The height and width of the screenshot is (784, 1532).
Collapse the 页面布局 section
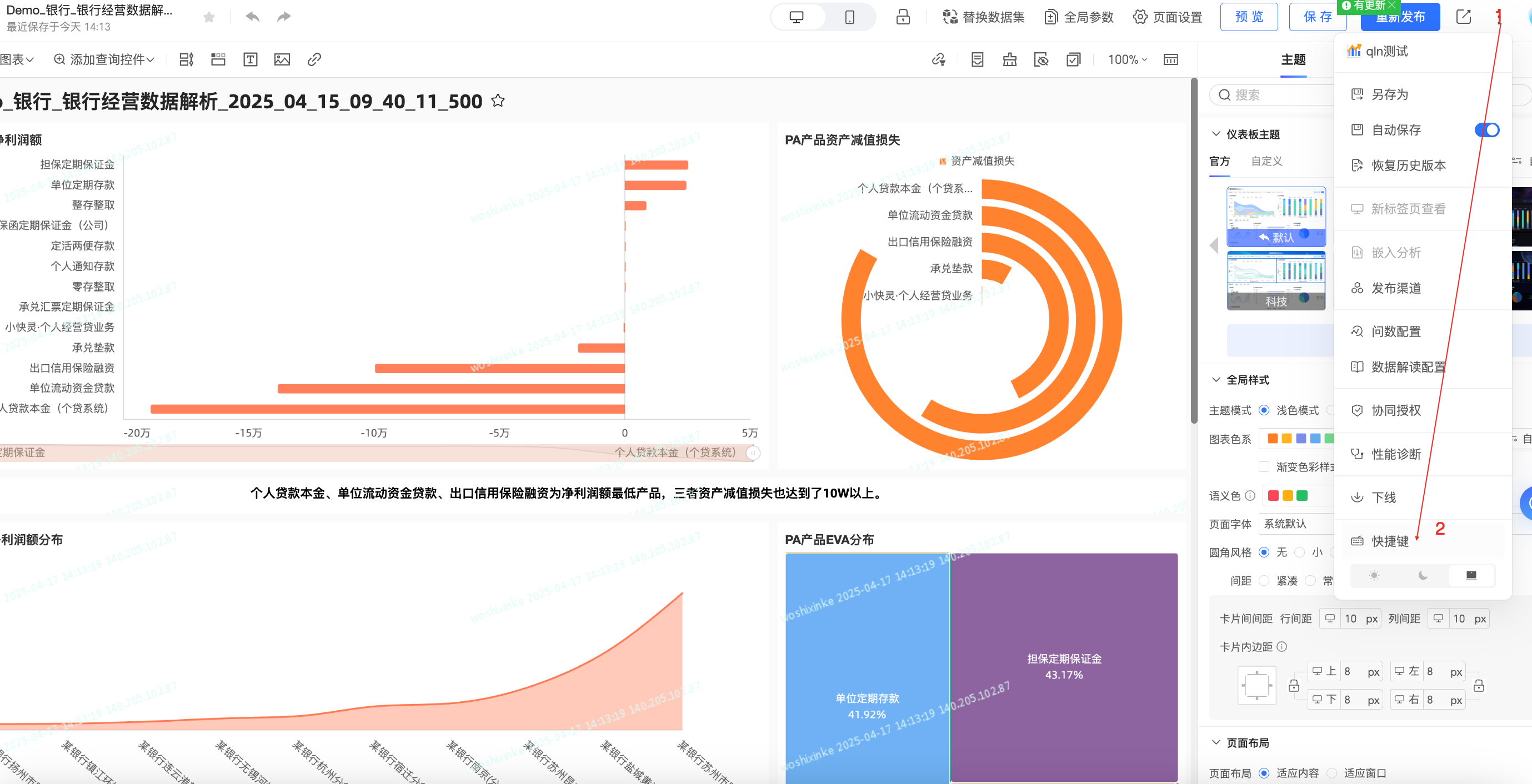(1215, 743)
